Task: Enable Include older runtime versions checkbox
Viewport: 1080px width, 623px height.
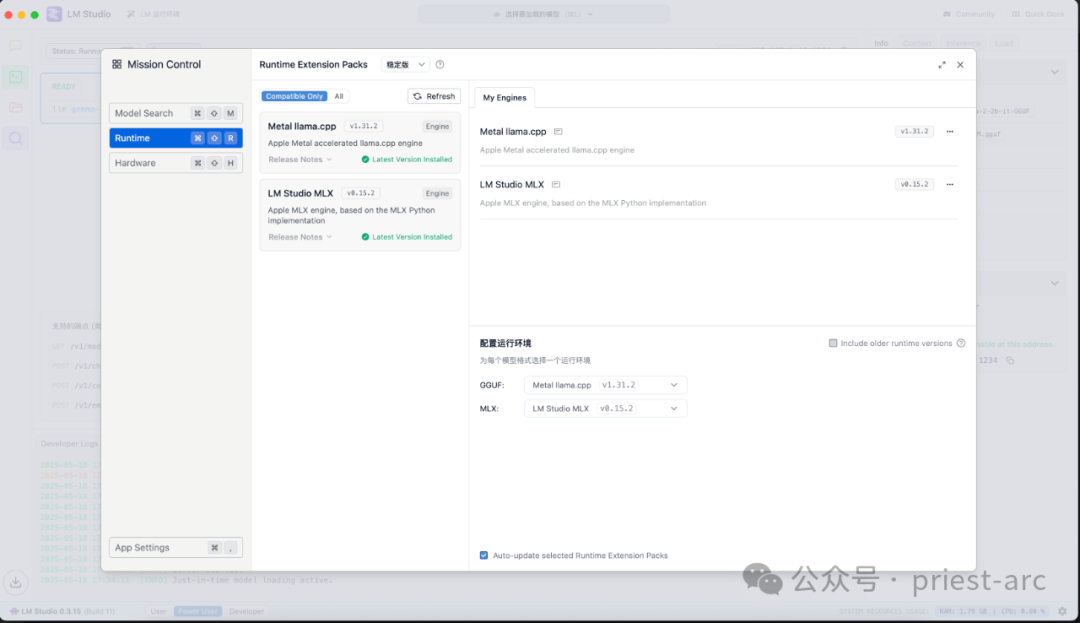Action: coord(833,343)
